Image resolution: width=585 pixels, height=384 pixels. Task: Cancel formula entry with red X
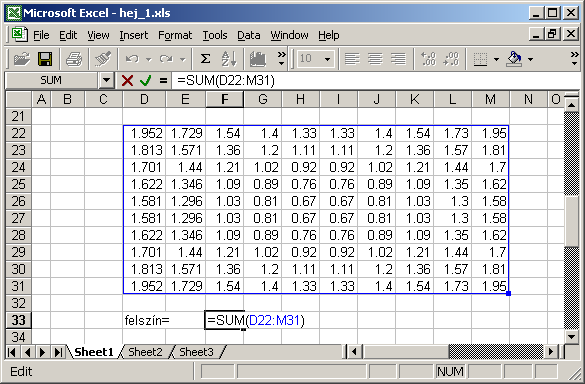click(127, 80)
